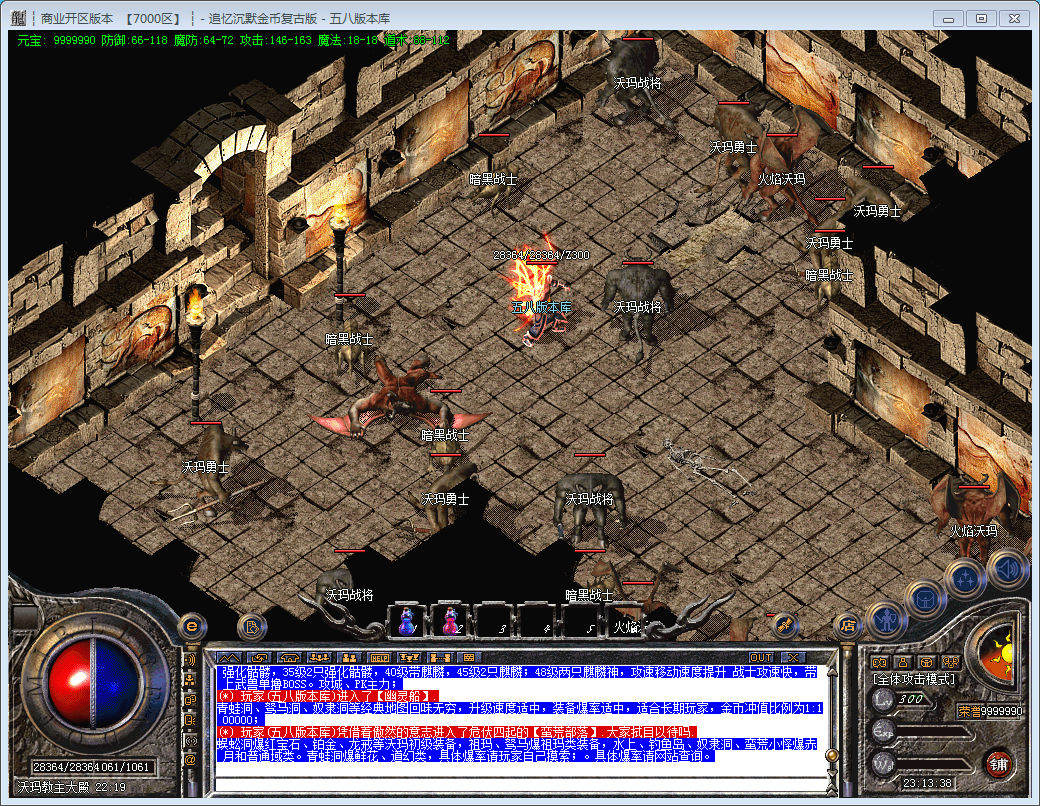Click the two-people icon in chat toolbar
1040x806 pixels.
point(350,657)
